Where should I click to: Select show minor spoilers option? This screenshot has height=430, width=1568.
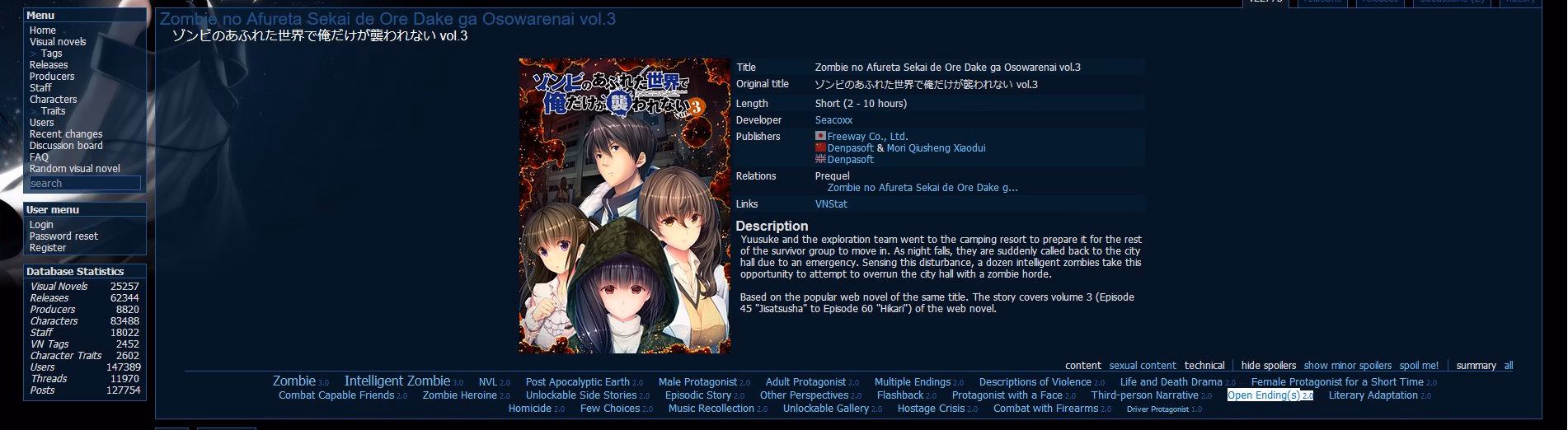[x=1347, y=366]
